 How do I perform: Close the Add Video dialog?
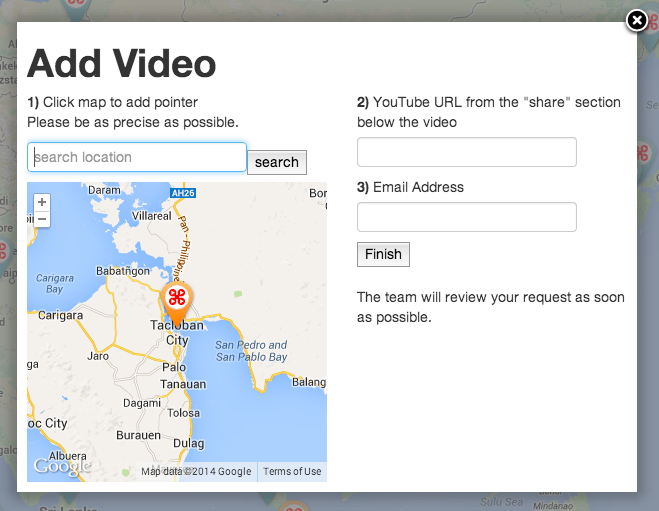tap(636, 20)
